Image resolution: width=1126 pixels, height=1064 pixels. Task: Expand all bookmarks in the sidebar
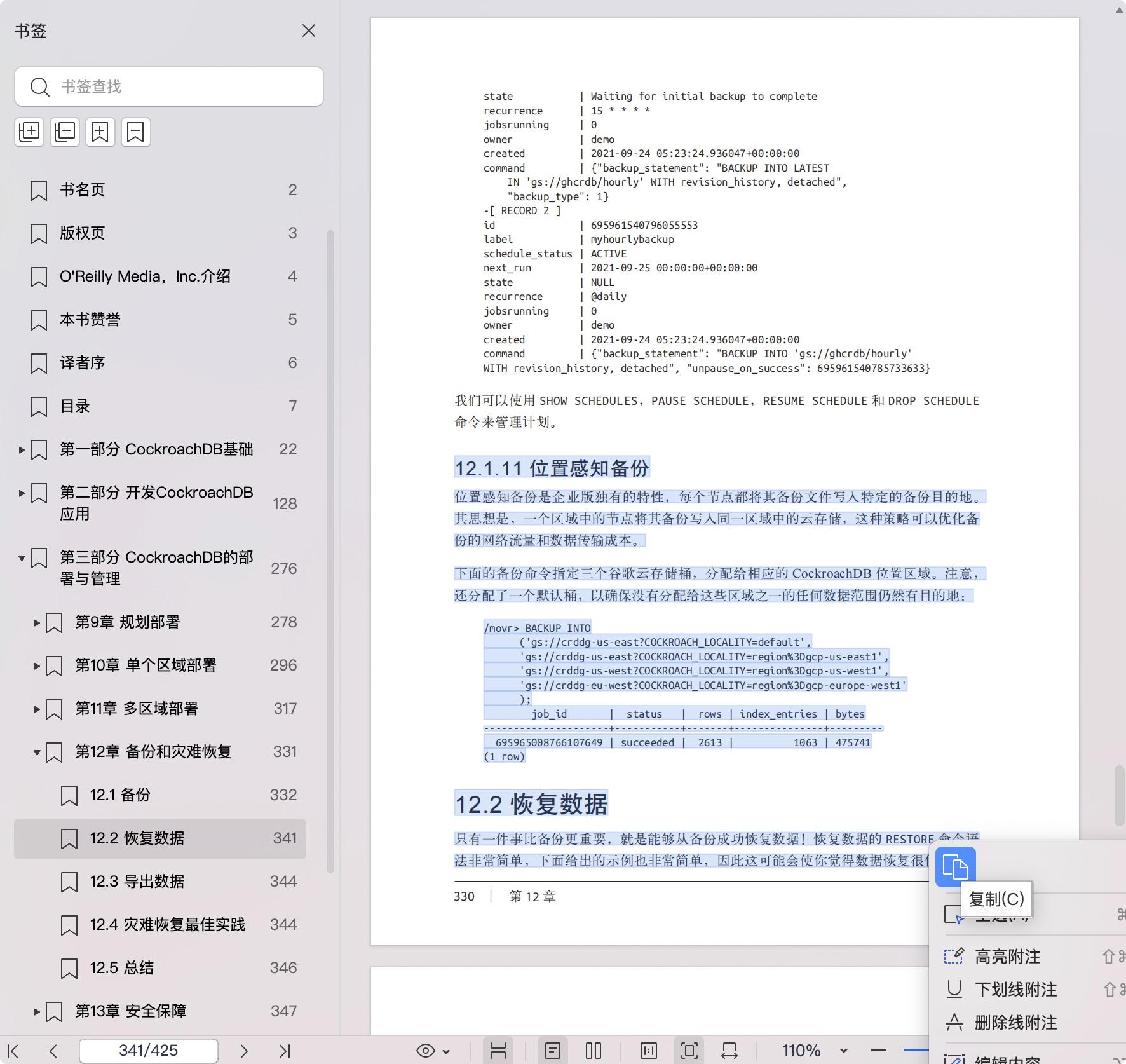[x=29, y=132]
